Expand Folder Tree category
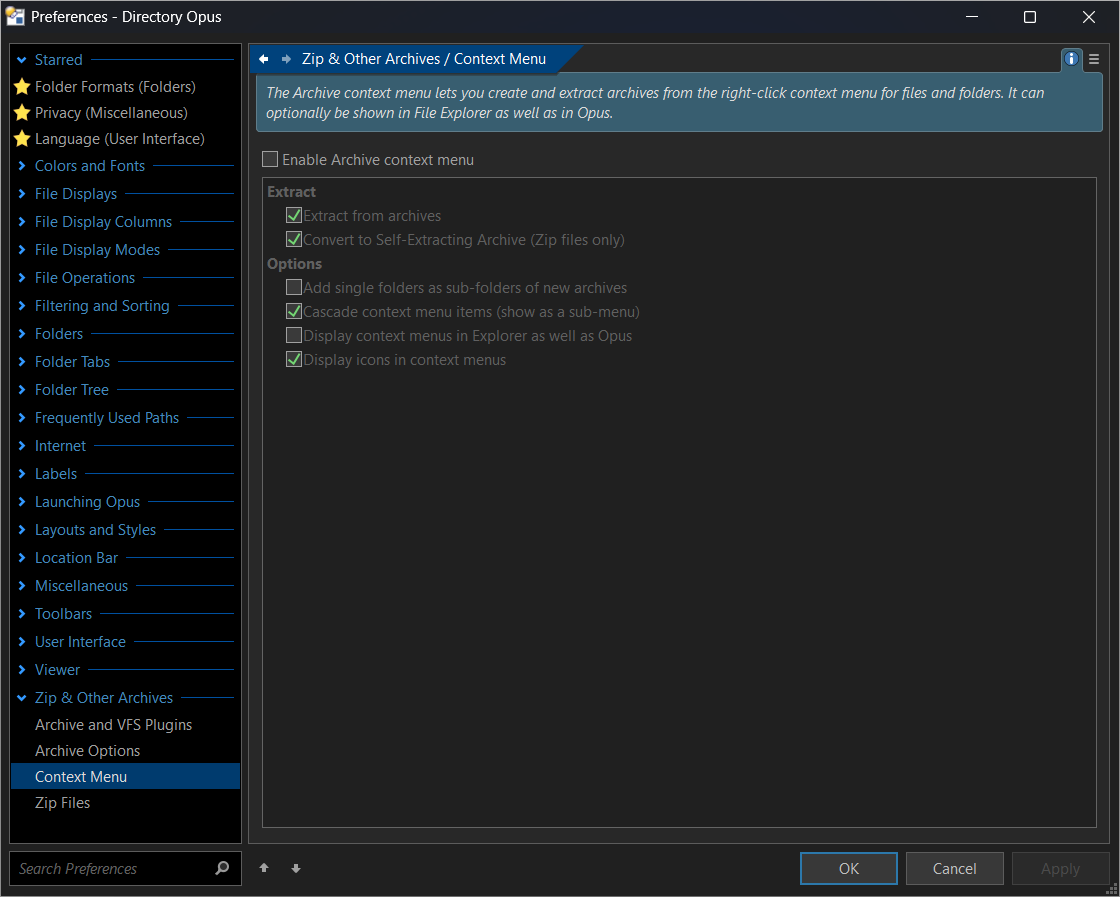This screenshot has width=1120, height=897. [x=21, y=390]
